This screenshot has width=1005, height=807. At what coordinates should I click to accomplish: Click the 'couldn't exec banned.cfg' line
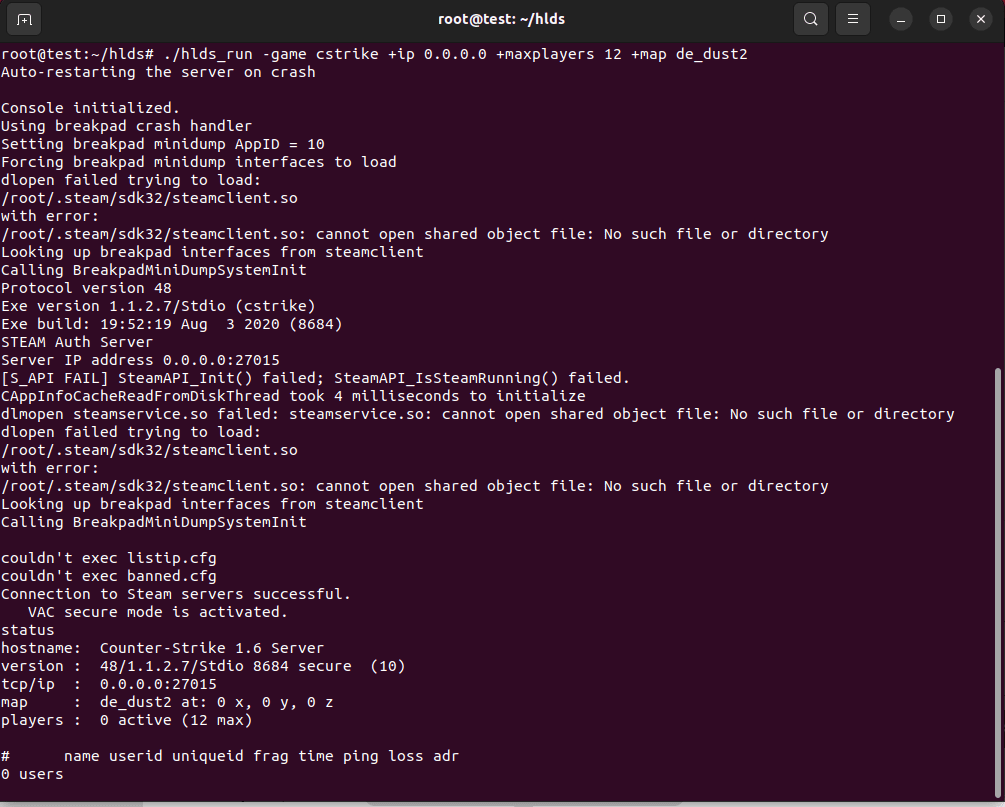point(108,576)
